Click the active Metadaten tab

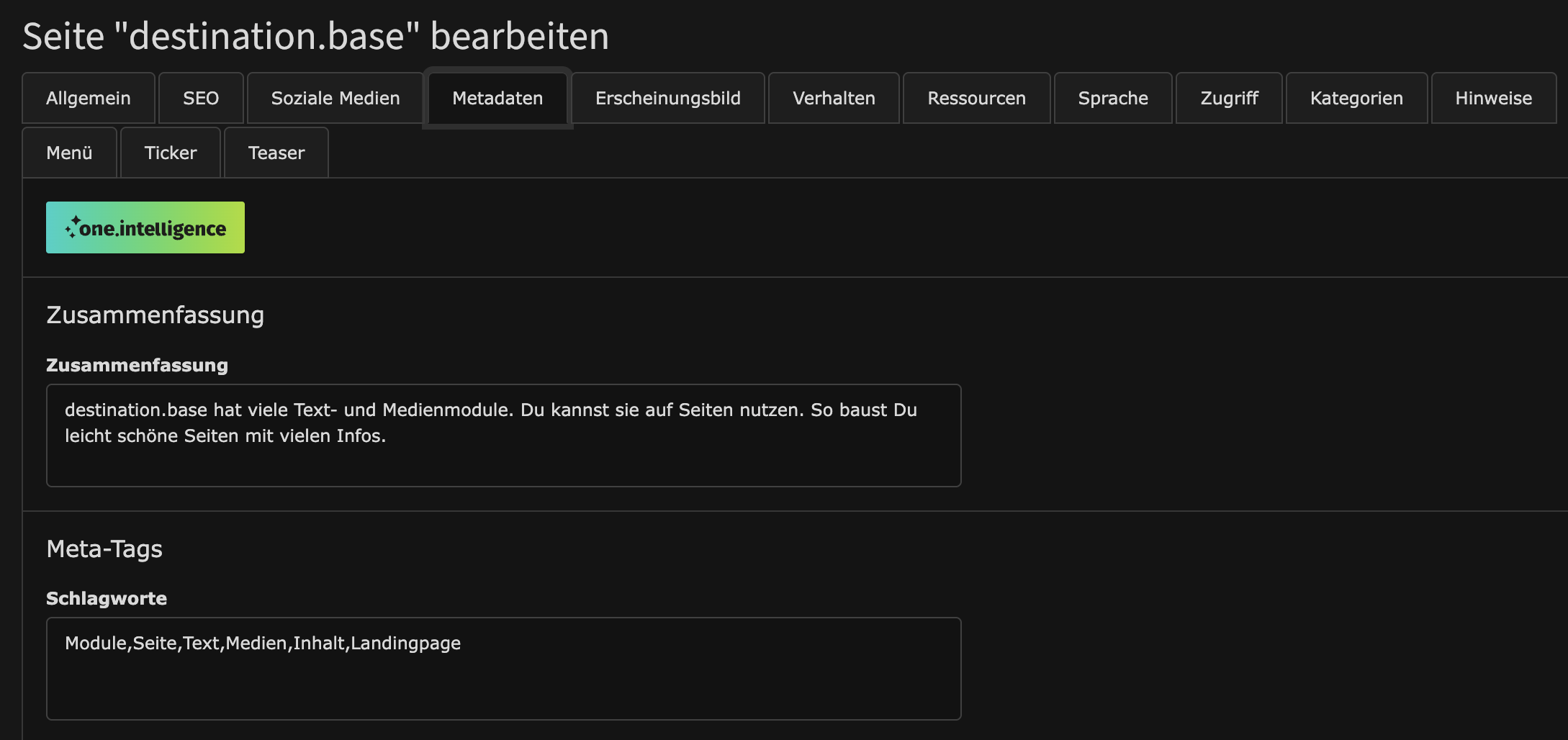pos(497,98)
